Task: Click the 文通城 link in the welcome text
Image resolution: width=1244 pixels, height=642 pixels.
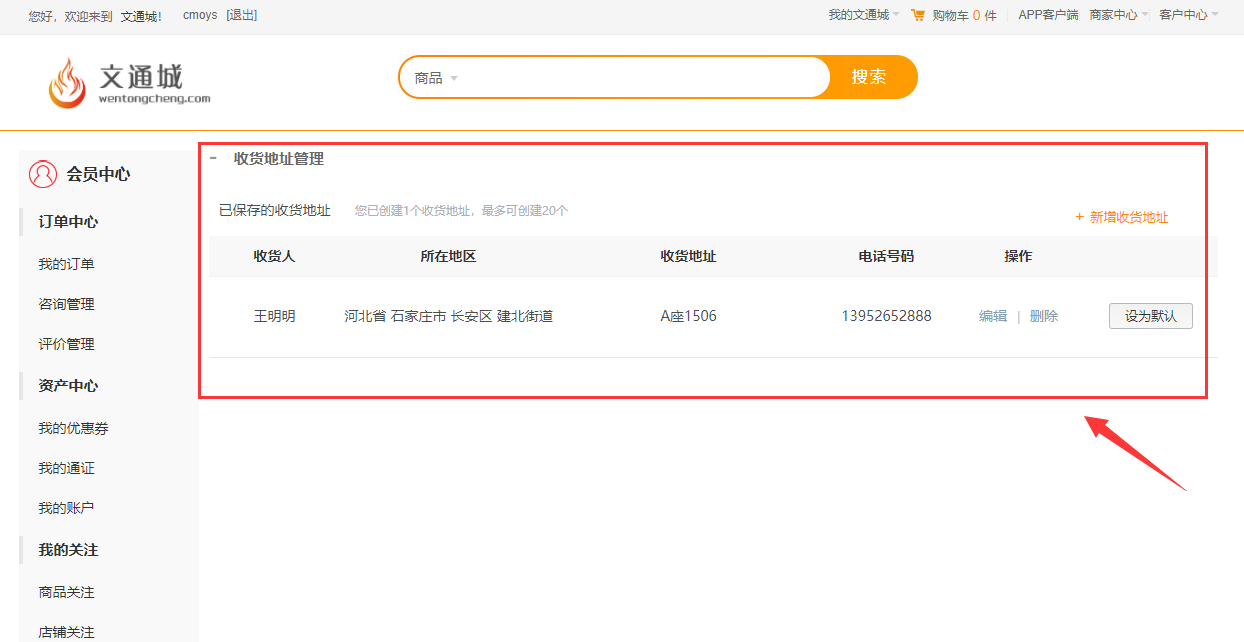Action: pos(139,16)
